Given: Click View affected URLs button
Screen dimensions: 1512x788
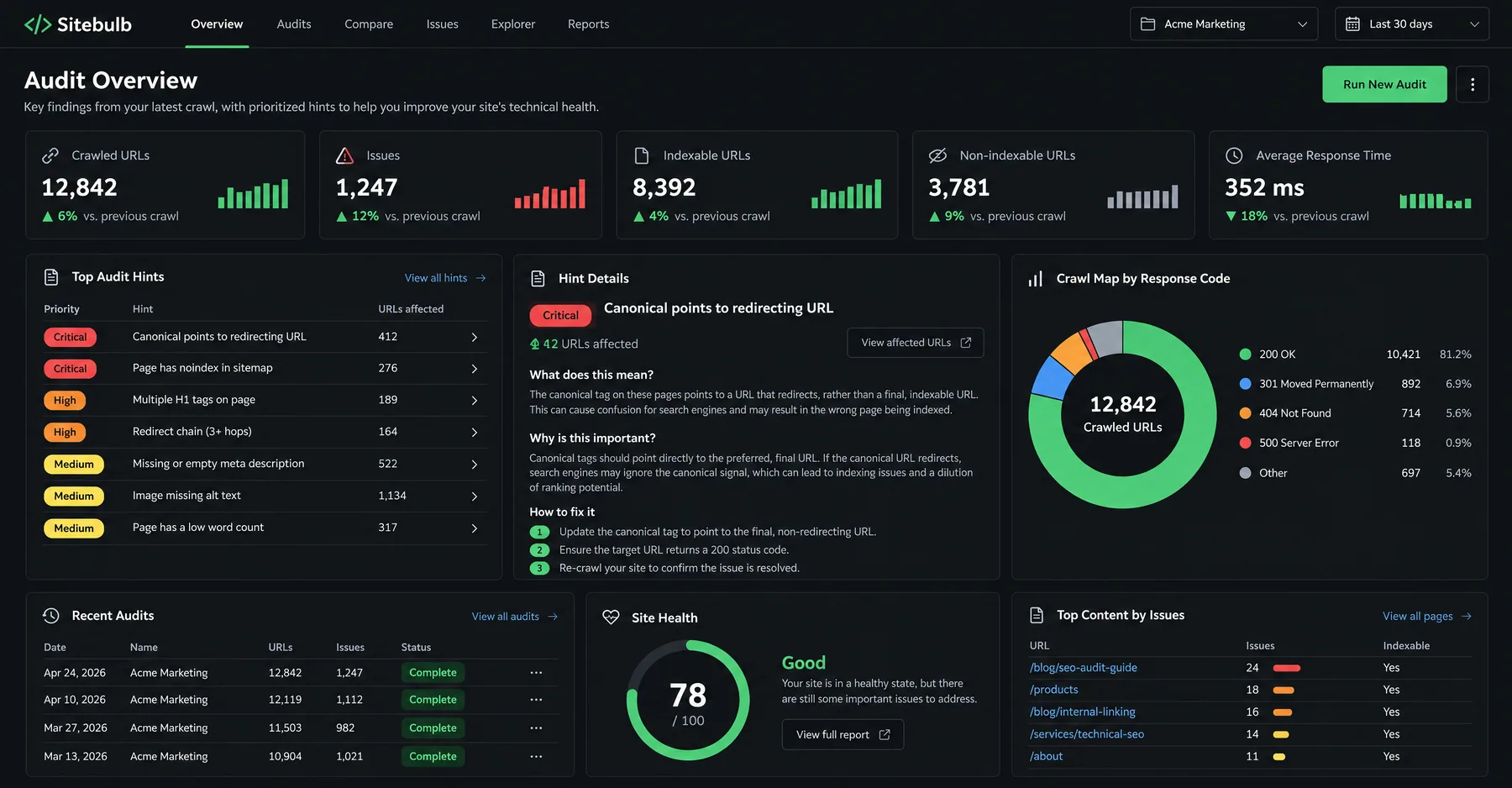Looking at the screenshot, I should pyautogui.click(x=916, y=343).
